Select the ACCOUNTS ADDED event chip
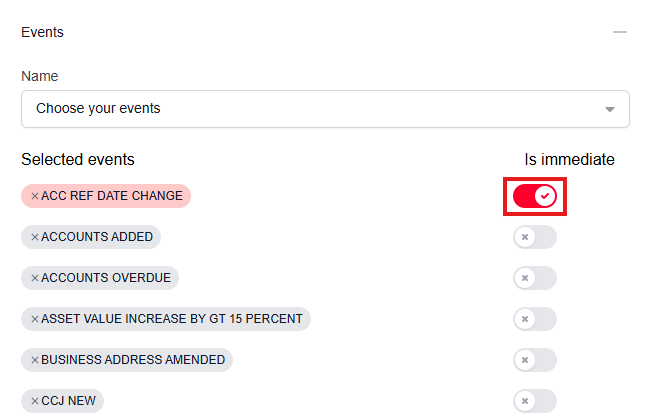 click(97, 237)
